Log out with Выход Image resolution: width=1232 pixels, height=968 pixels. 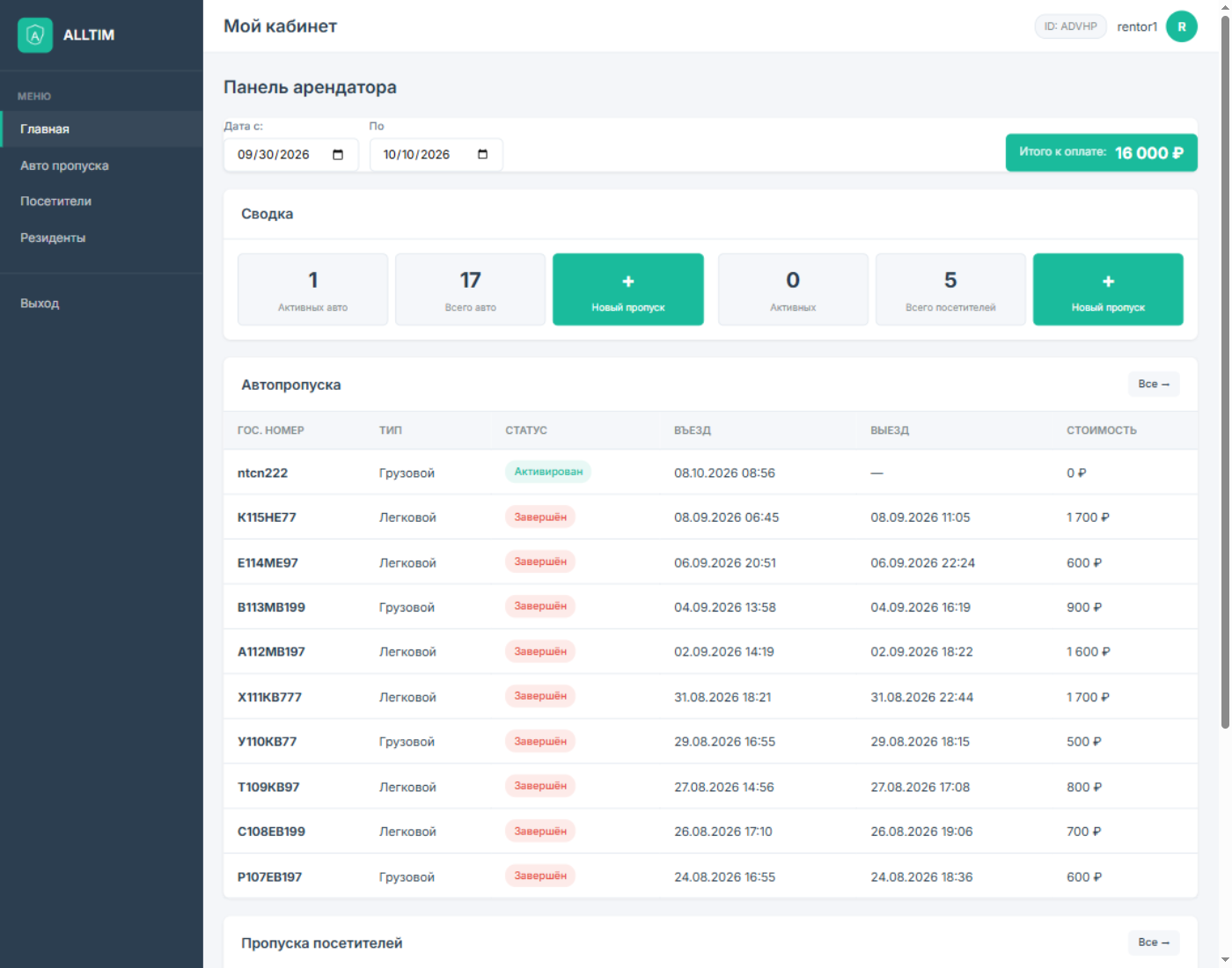tap(101, 304)
